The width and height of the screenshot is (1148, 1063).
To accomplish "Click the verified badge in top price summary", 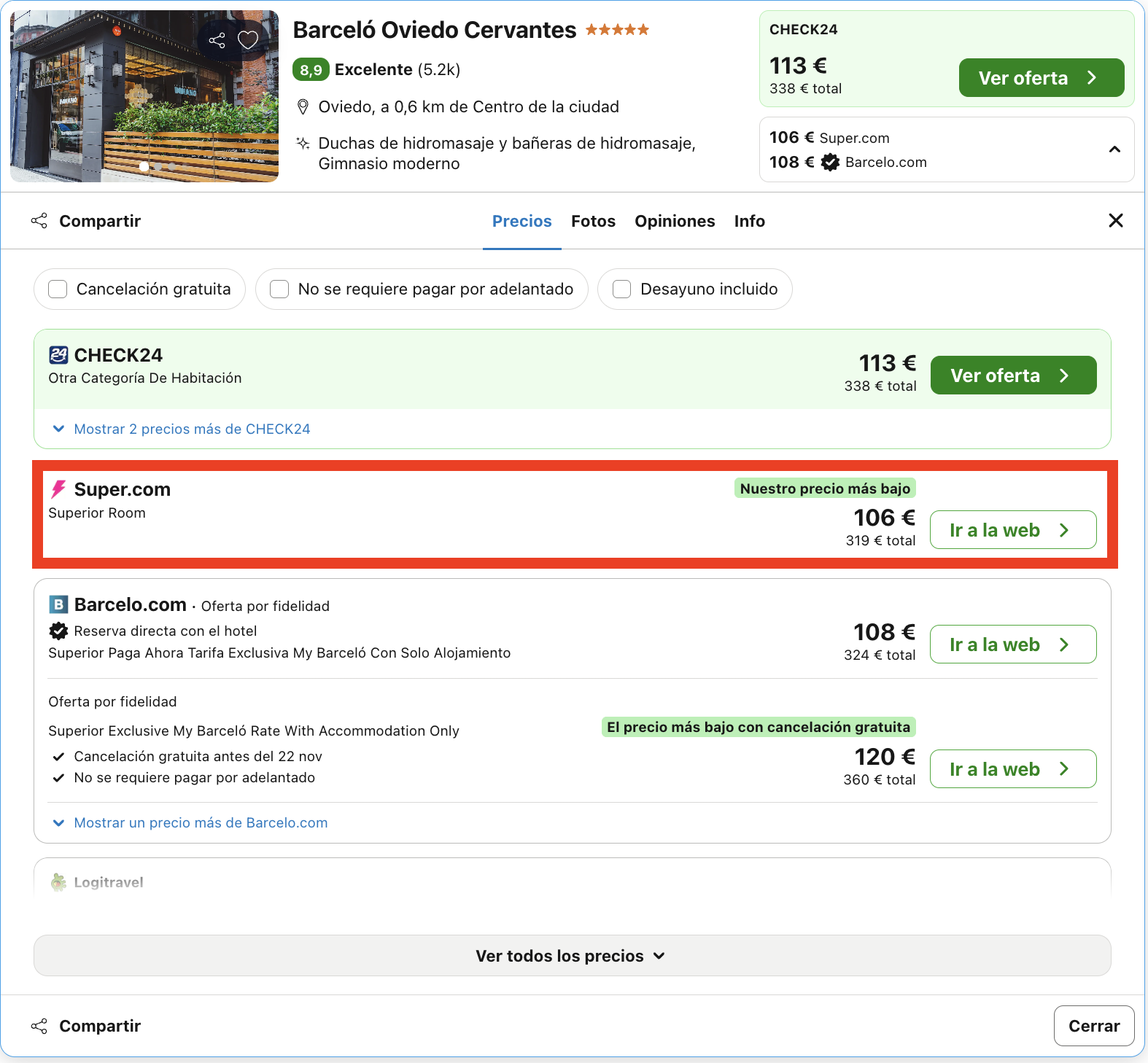I will [x=830, y=162].
